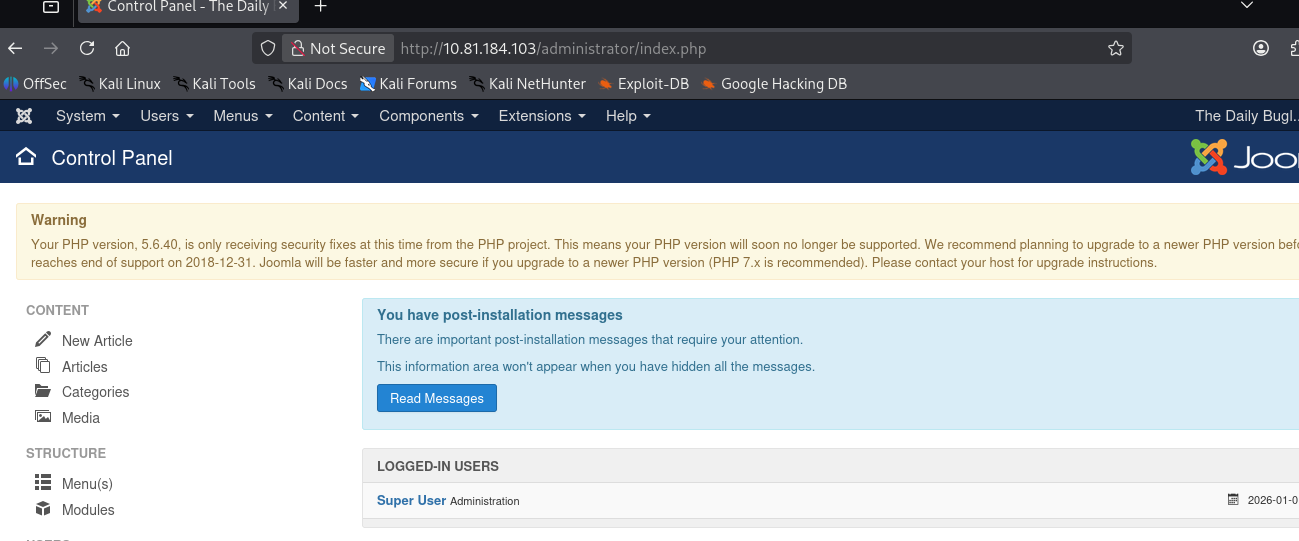The image size is (1299, 541).
Task: Click the Control Panel home icon
Action: point(26,157)
